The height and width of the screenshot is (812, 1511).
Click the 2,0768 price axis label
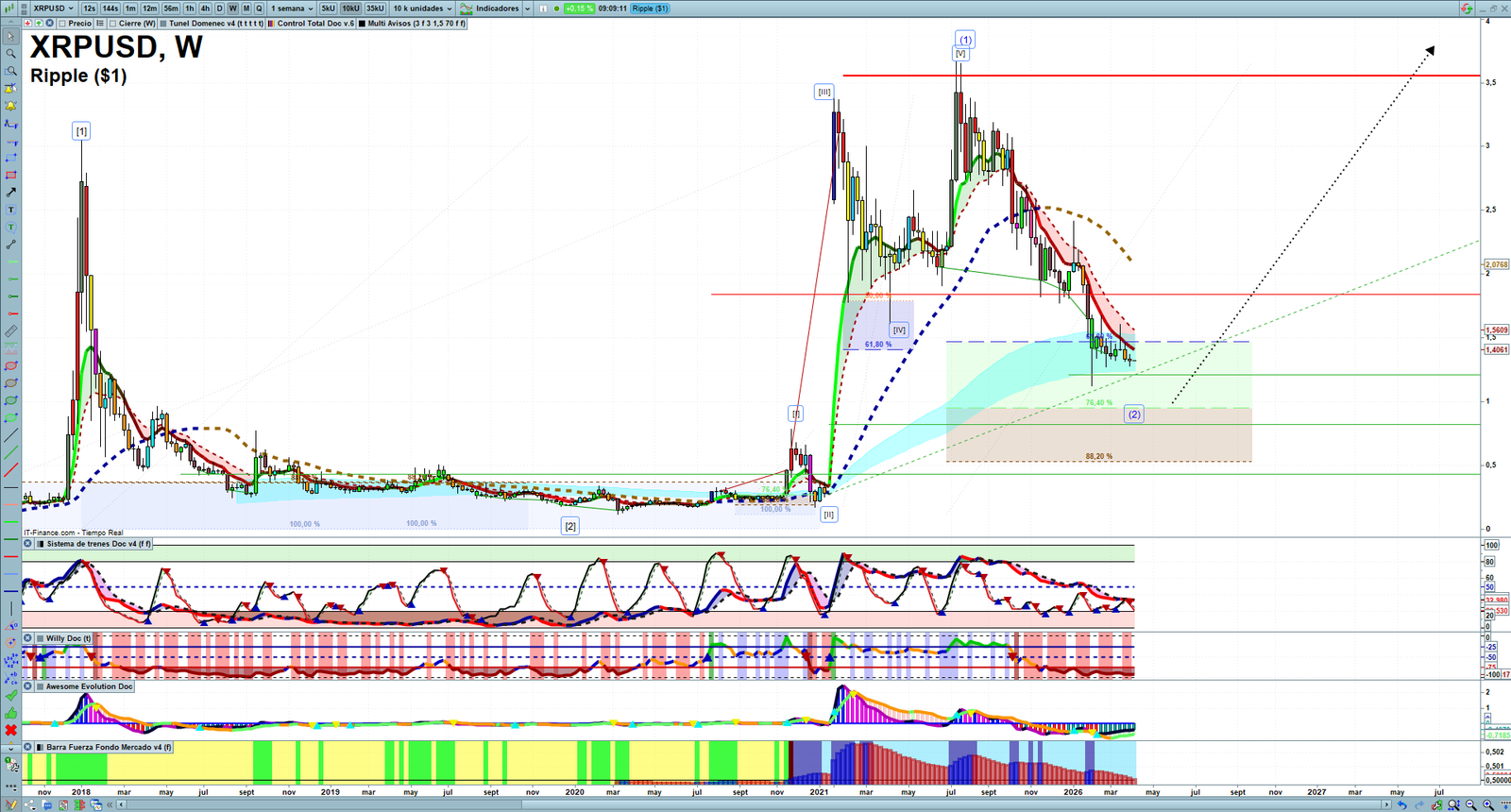click(1497, 264)
